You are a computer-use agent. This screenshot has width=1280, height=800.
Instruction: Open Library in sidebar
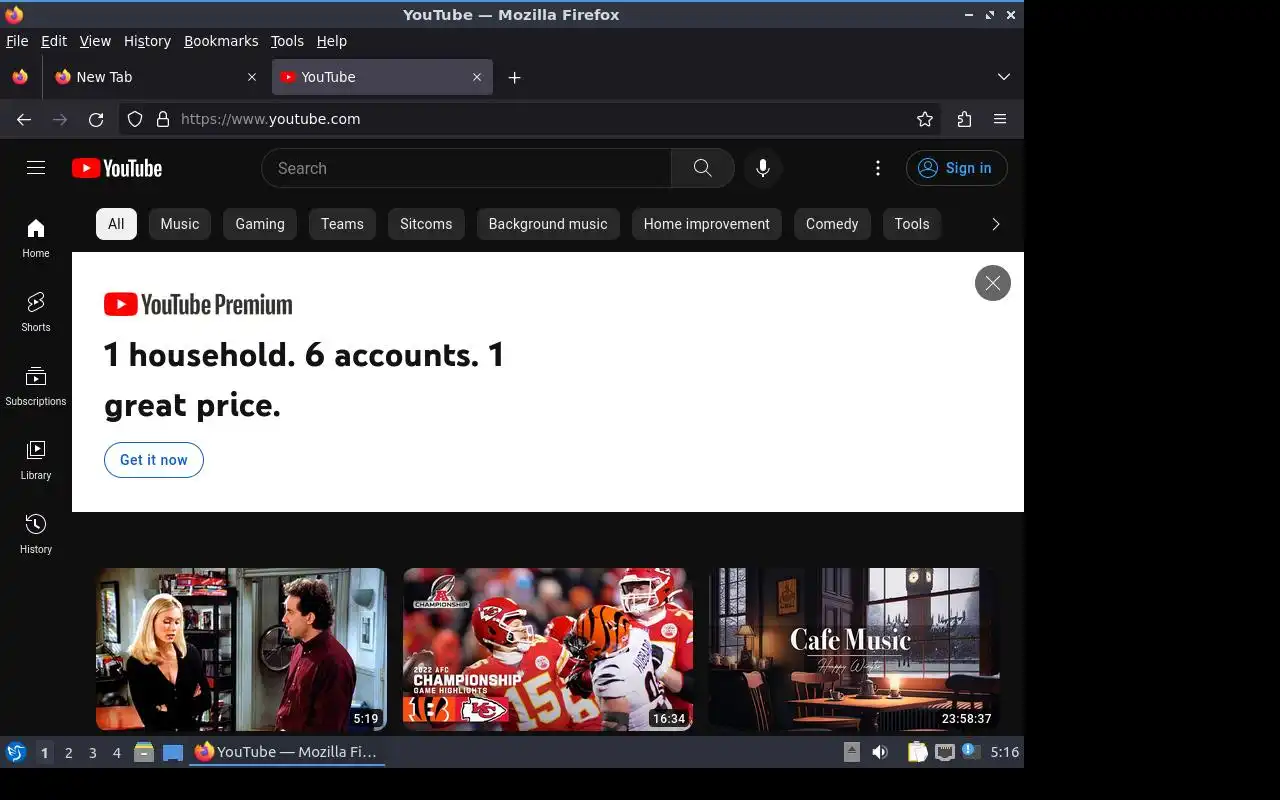tap(36, 460)
